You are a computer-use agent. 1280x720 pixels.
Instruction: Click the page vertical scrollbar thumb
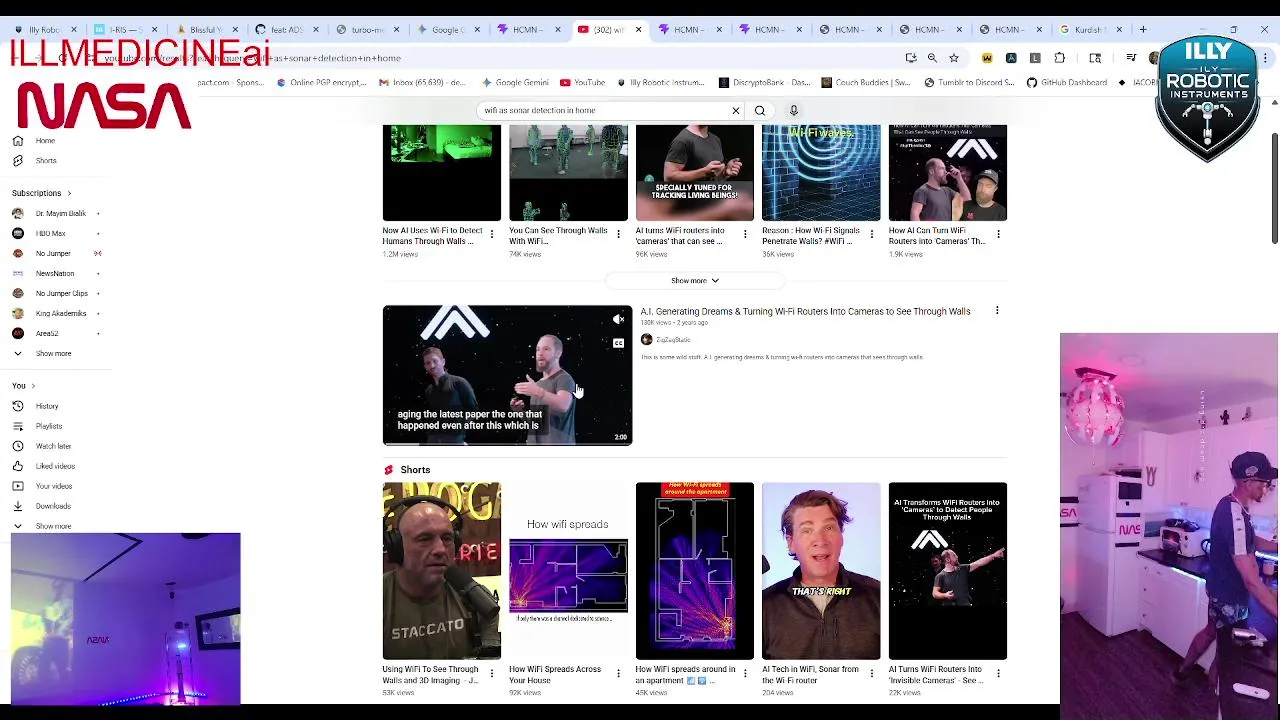coord(1274,186)
